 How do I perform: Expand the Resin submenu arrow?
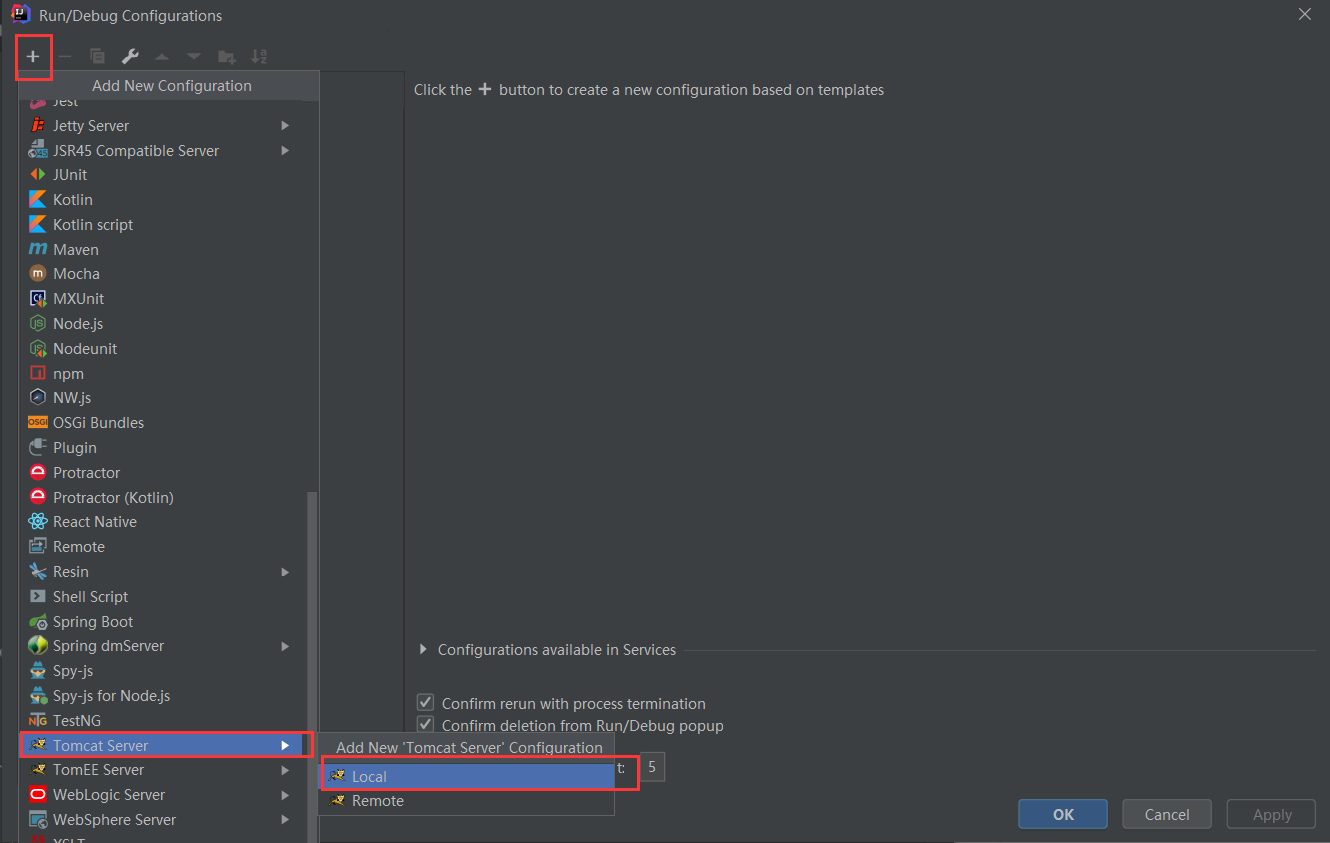[285, 572]
